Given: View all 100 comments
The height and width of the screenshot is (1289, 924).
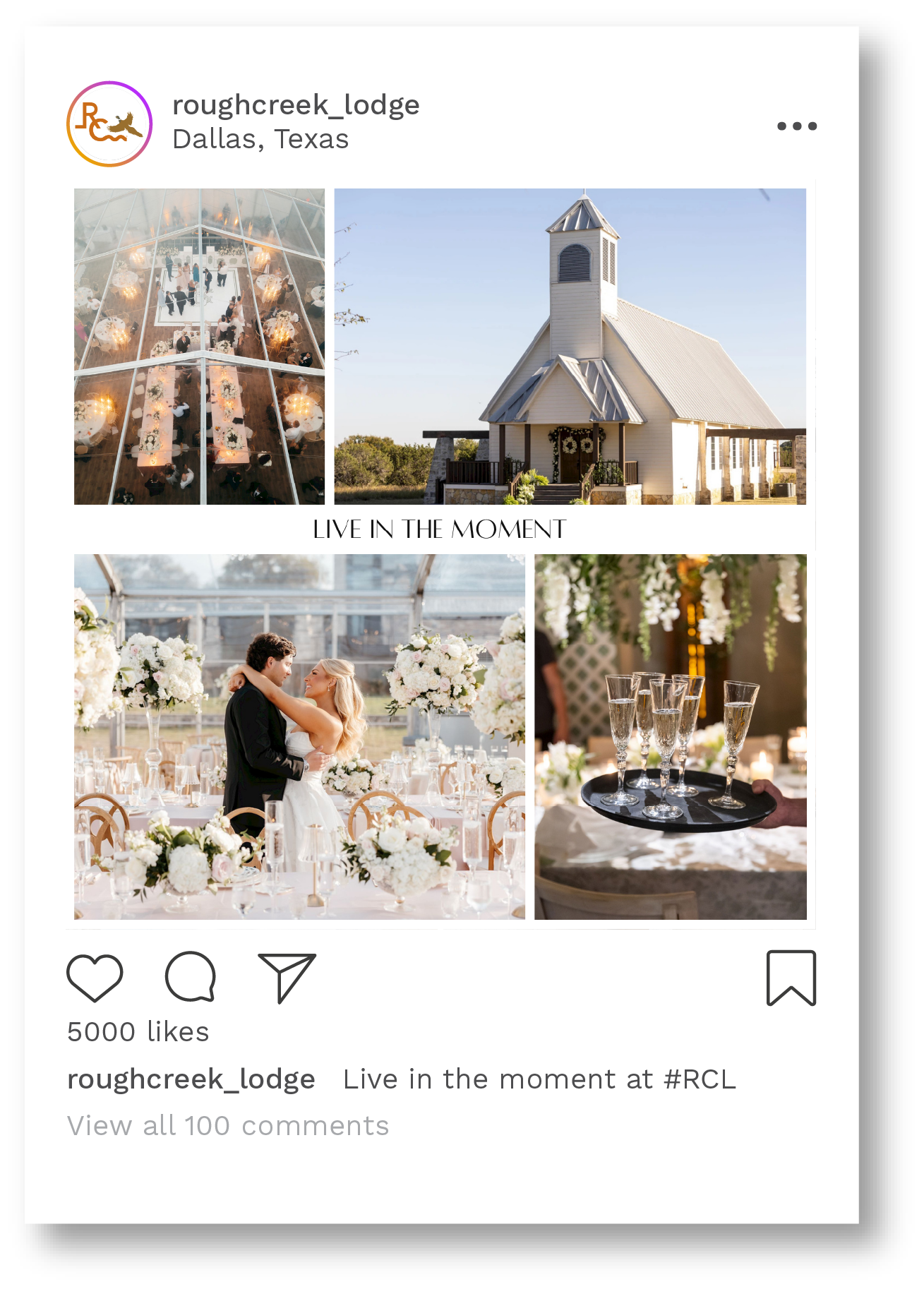Looking at the screenshot, I should (228, 1126).
